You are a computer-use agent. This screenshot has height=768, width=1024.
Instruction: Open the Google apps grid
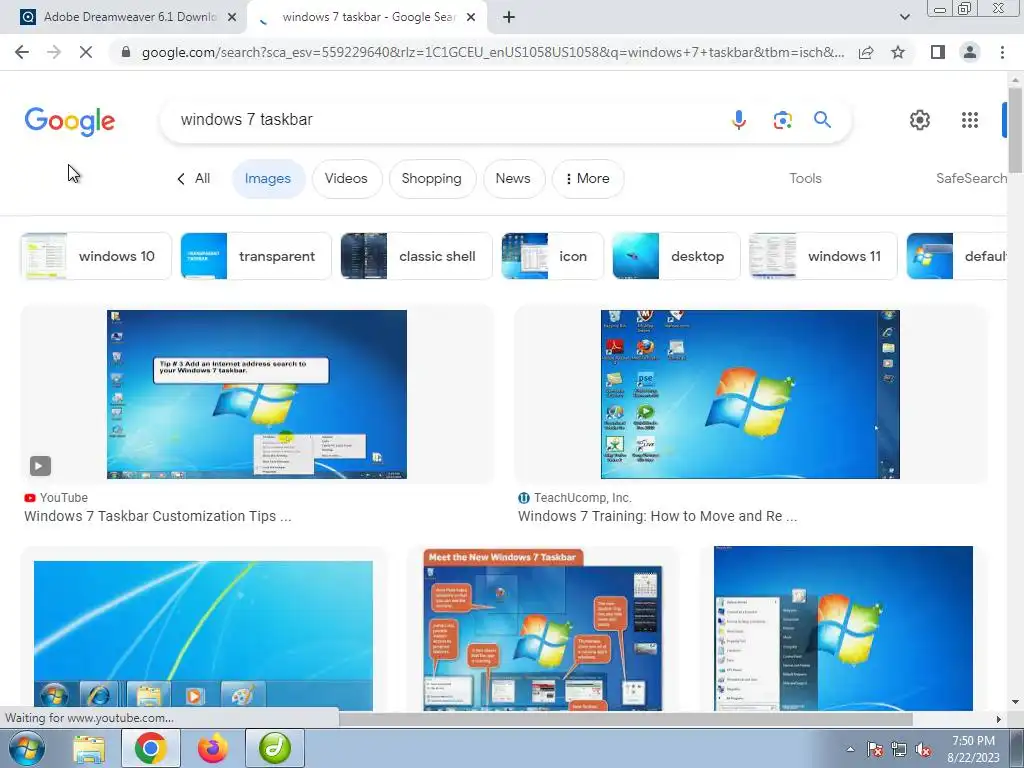click(970, 120)
